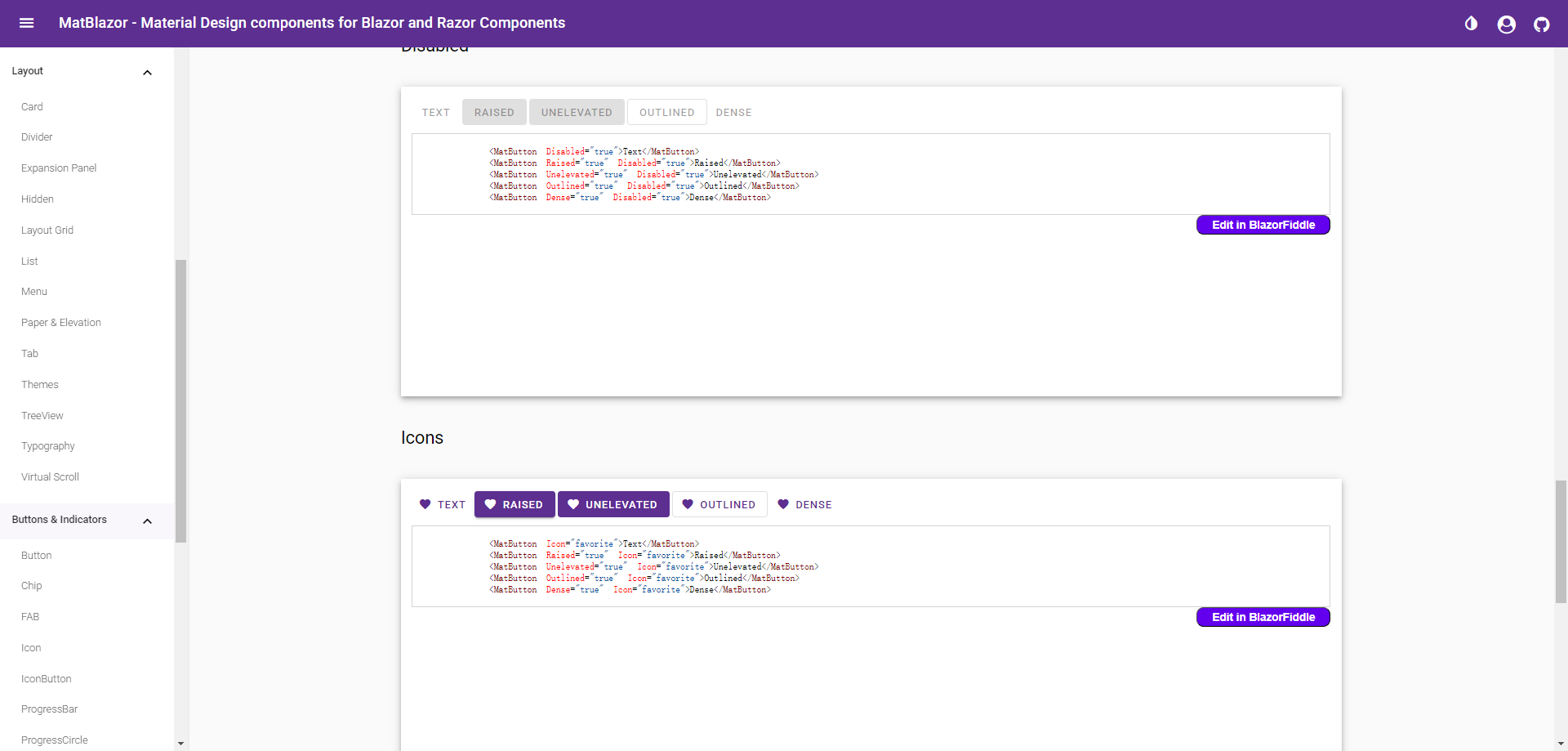Click Edit in BlazorFiddle for Disabled example

[1263, 225]
